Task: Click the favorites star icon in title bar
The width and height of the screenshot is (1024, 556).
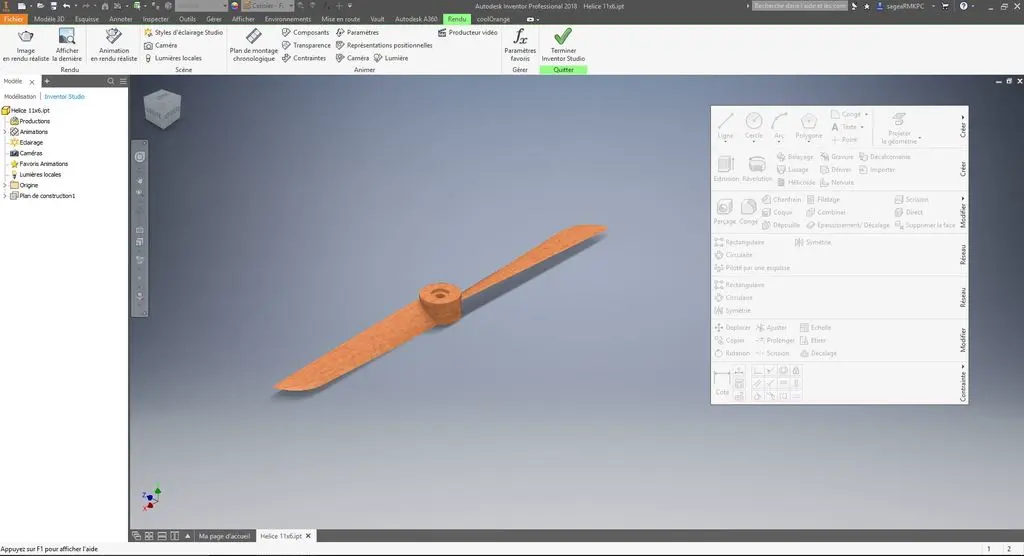Action: [x=867, y=6]
